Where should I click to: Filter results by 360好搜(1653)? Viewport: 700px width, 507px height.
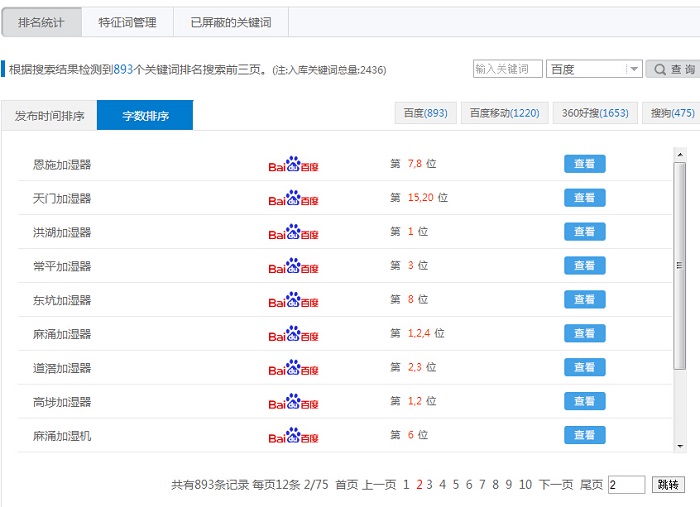click(595, 113)
